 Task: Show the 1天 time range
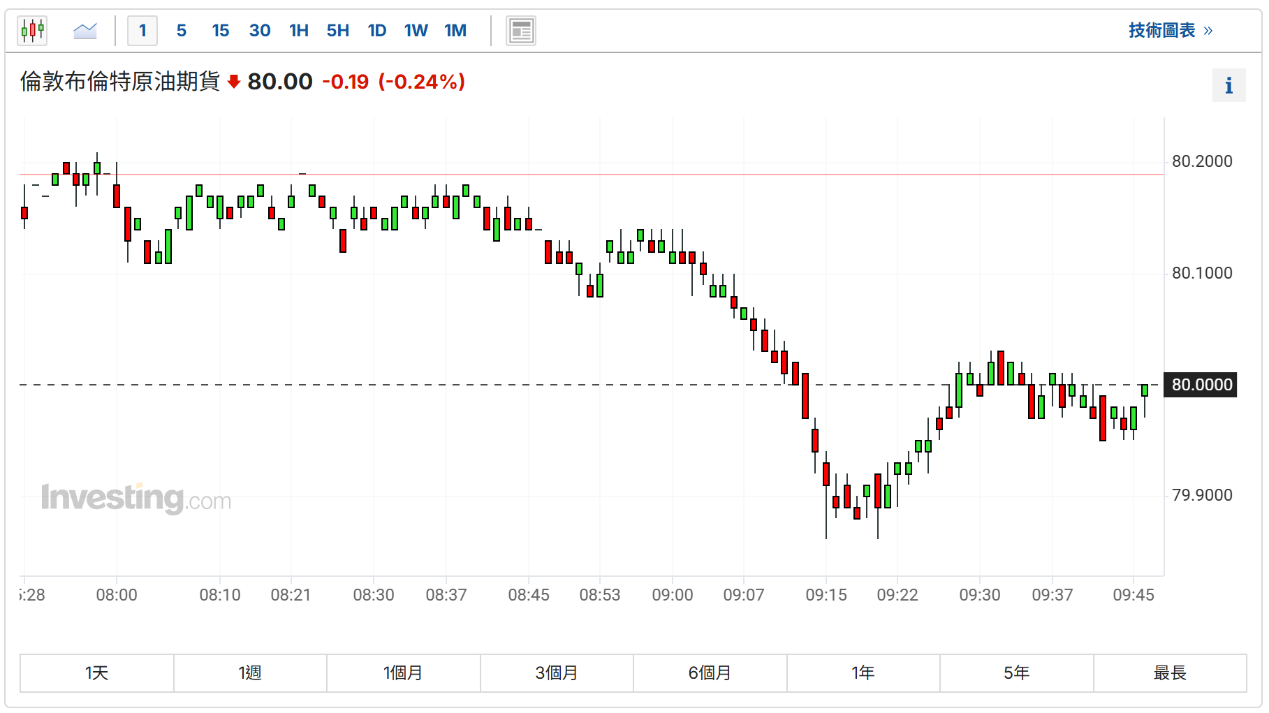coord(97,673)
